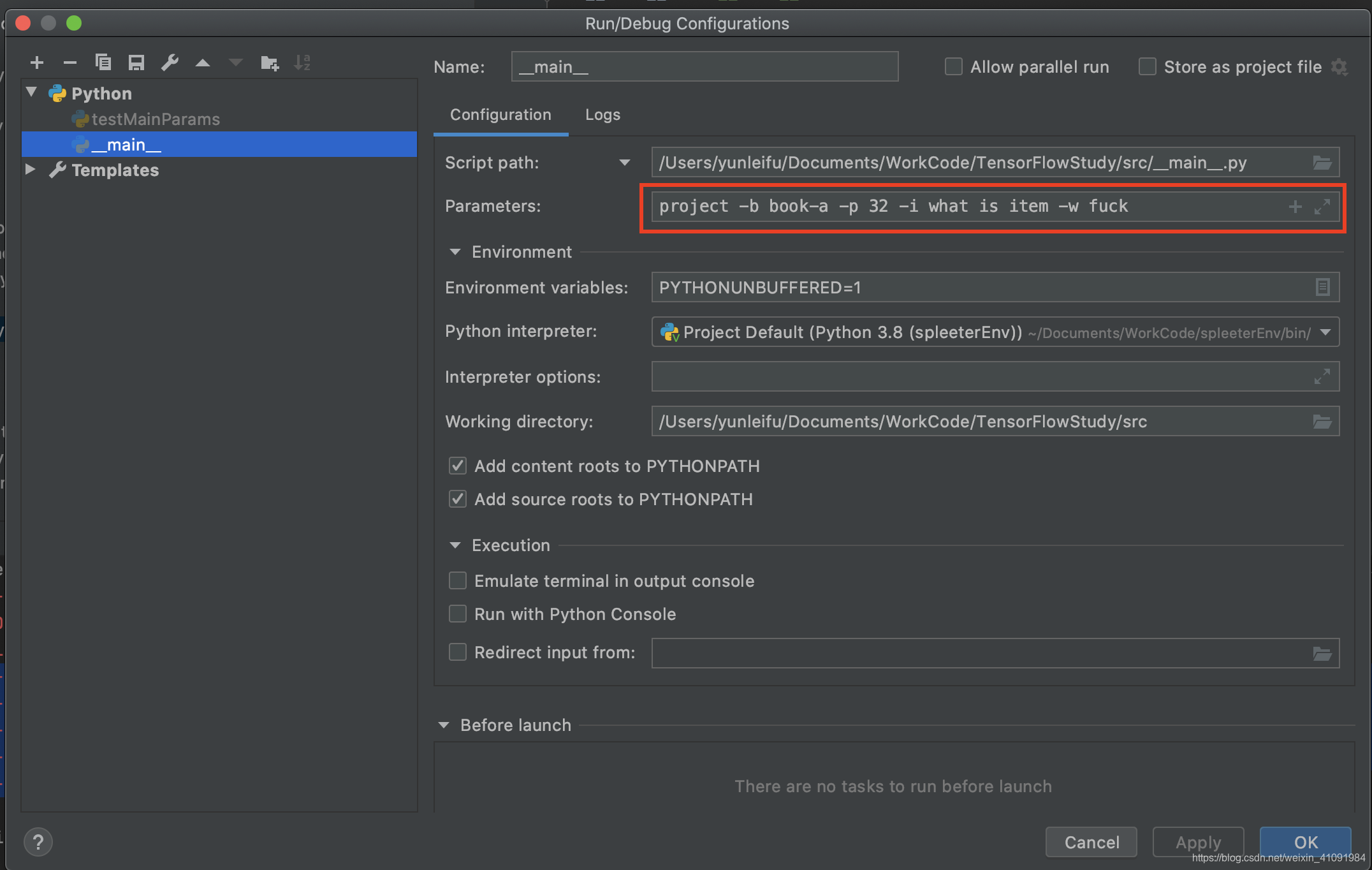Open the Python interpreter dropdown

(1325, 332)
